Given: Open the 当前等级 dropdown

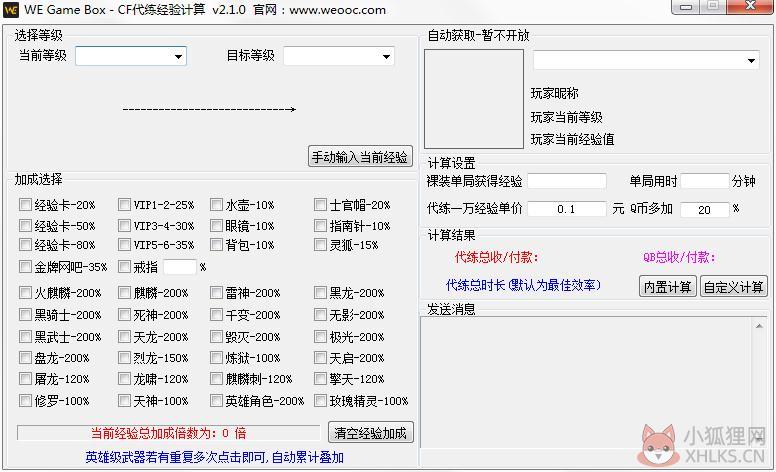Looking at the screenshot, I should 131,56.
